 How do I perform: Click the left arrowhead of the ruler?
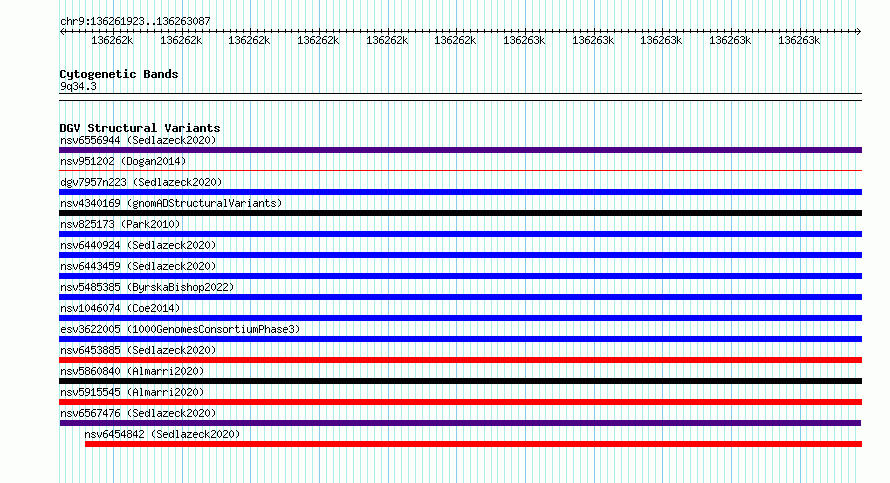pos(62,32)
